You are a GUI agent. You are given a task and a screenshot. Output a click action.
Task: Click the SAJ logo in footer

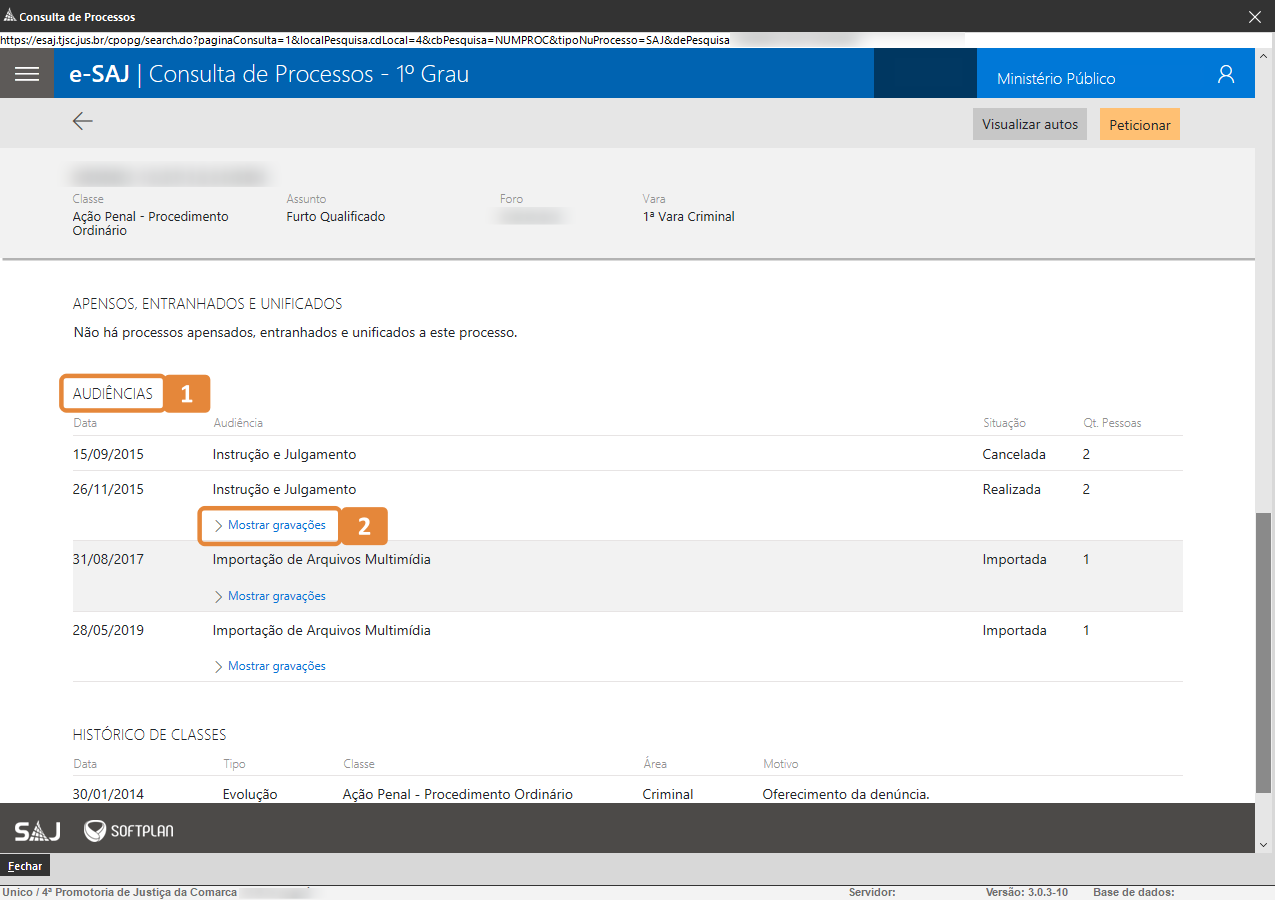[37, 831]
